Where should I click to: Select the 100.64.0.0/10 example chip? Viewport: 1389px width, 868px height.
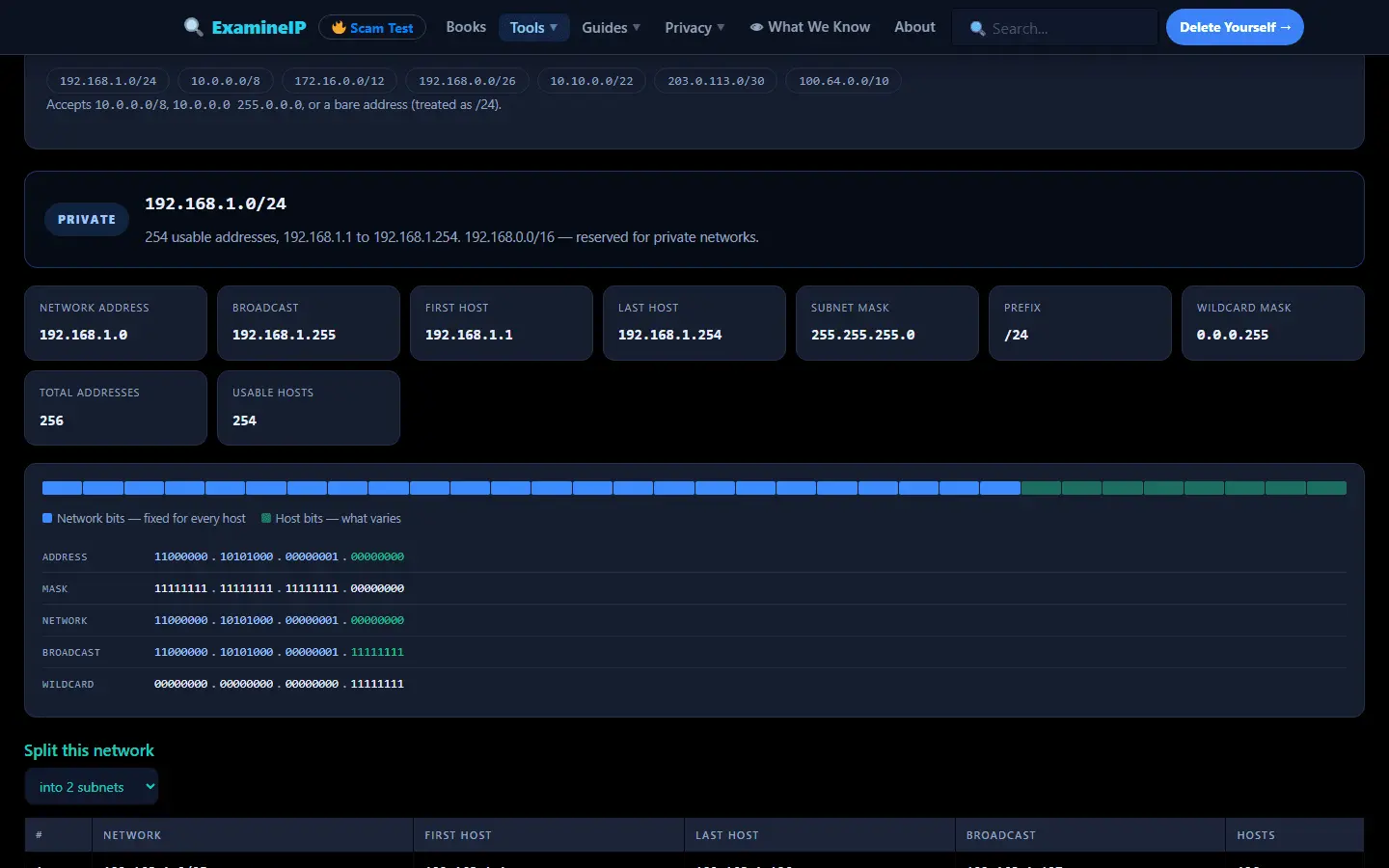844,81
